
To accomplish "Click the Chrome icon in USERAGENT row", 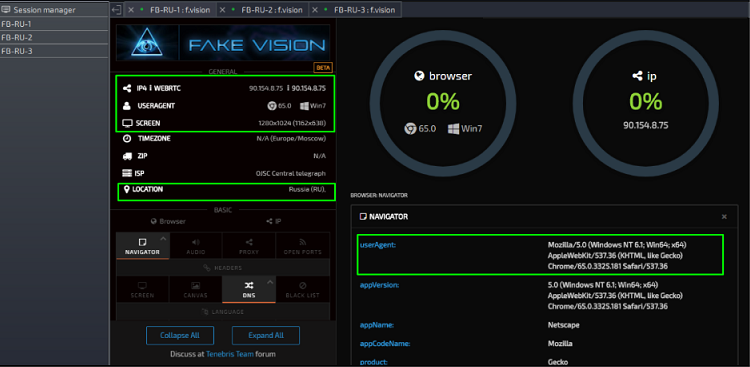I will (272, 106).
